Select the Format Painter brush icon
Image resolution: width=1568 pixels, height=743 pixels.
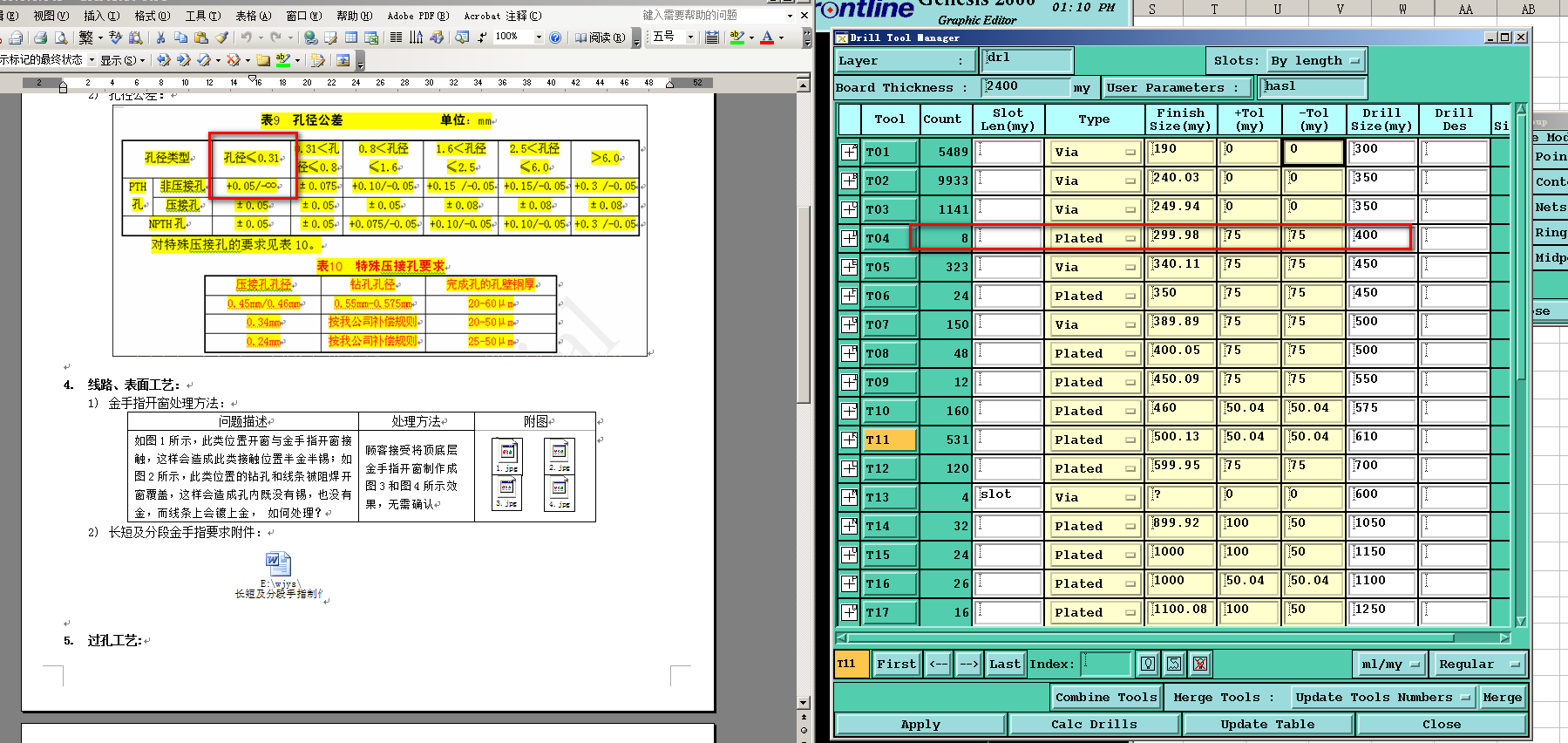tap(221, 37)
